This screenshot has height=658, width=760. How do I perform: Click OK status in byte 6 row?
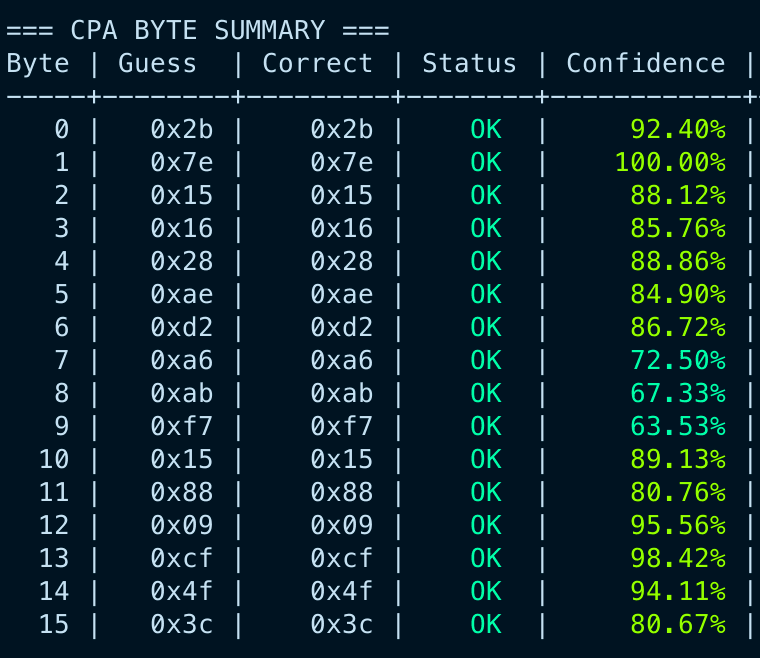click(486, 327)
